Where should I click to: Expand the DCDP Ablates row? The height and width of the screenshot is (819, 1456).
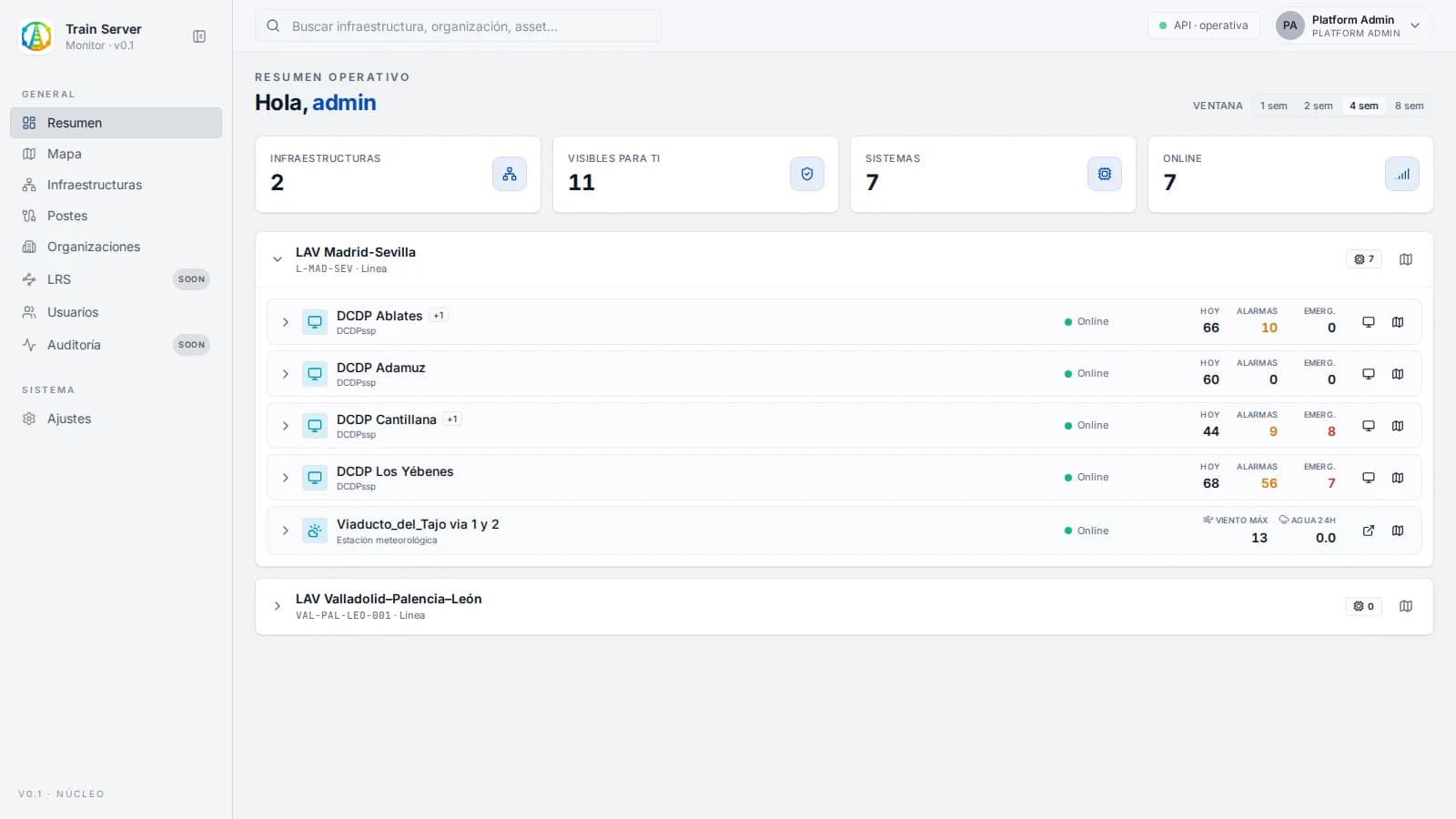point(285,322)
